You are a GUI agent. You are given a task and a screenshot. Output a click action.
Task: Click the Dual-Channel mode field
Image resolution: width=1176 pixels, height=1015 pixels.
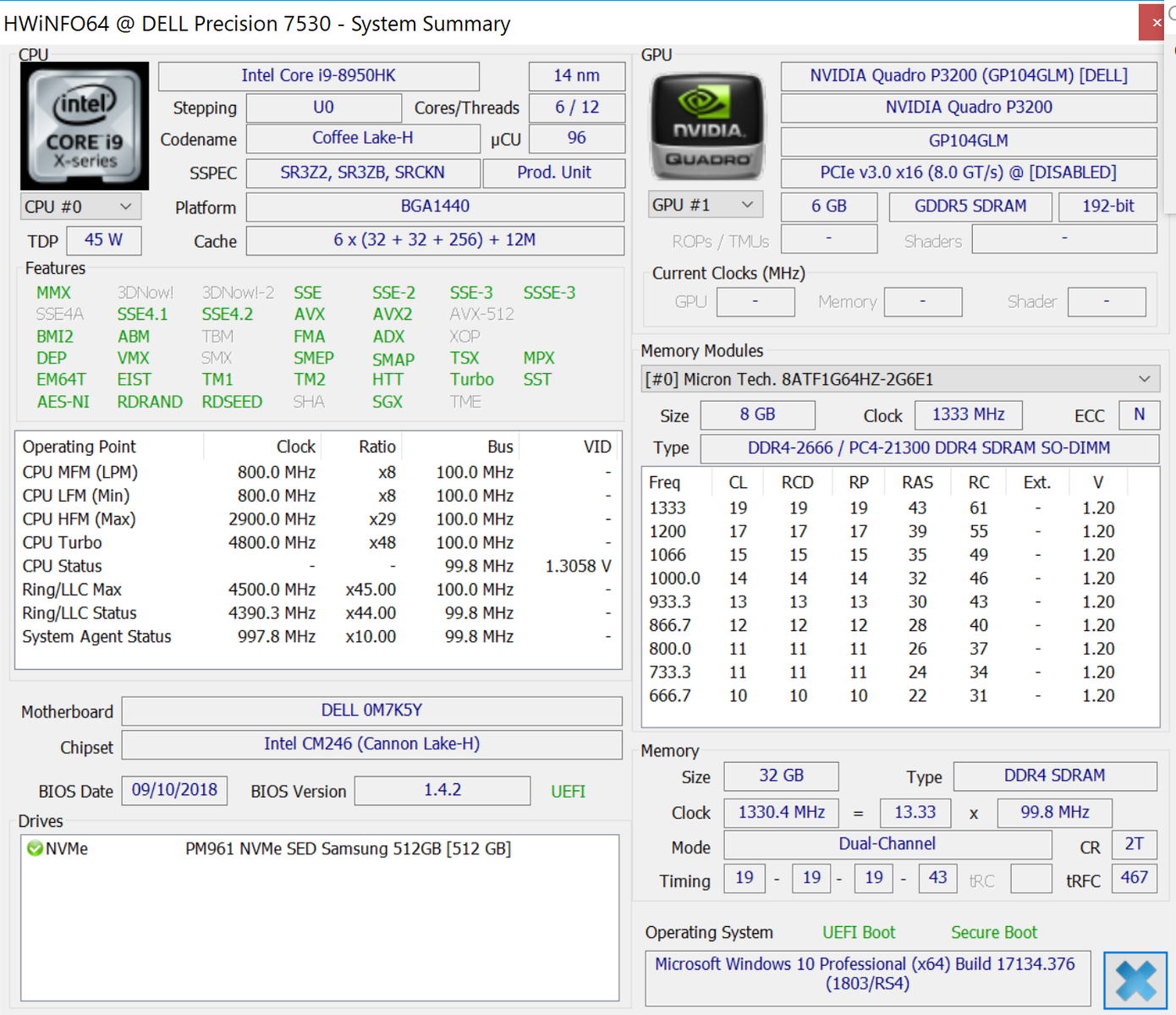coord(887,844)
